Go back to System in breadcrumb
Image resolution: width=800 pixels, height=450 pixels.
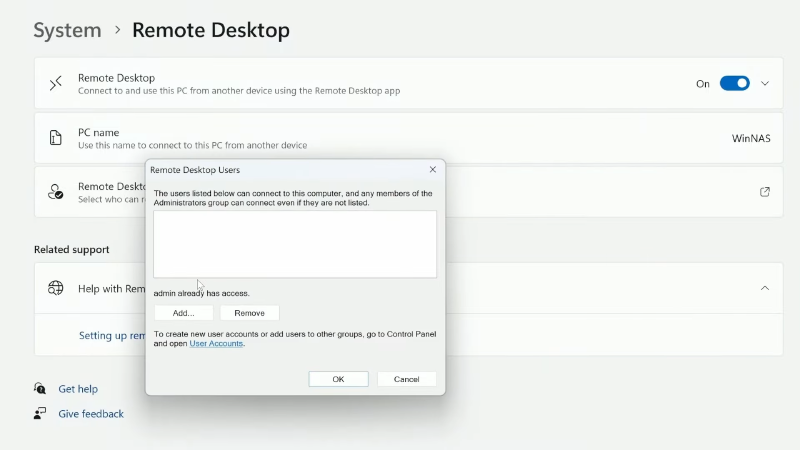(67, 30)
